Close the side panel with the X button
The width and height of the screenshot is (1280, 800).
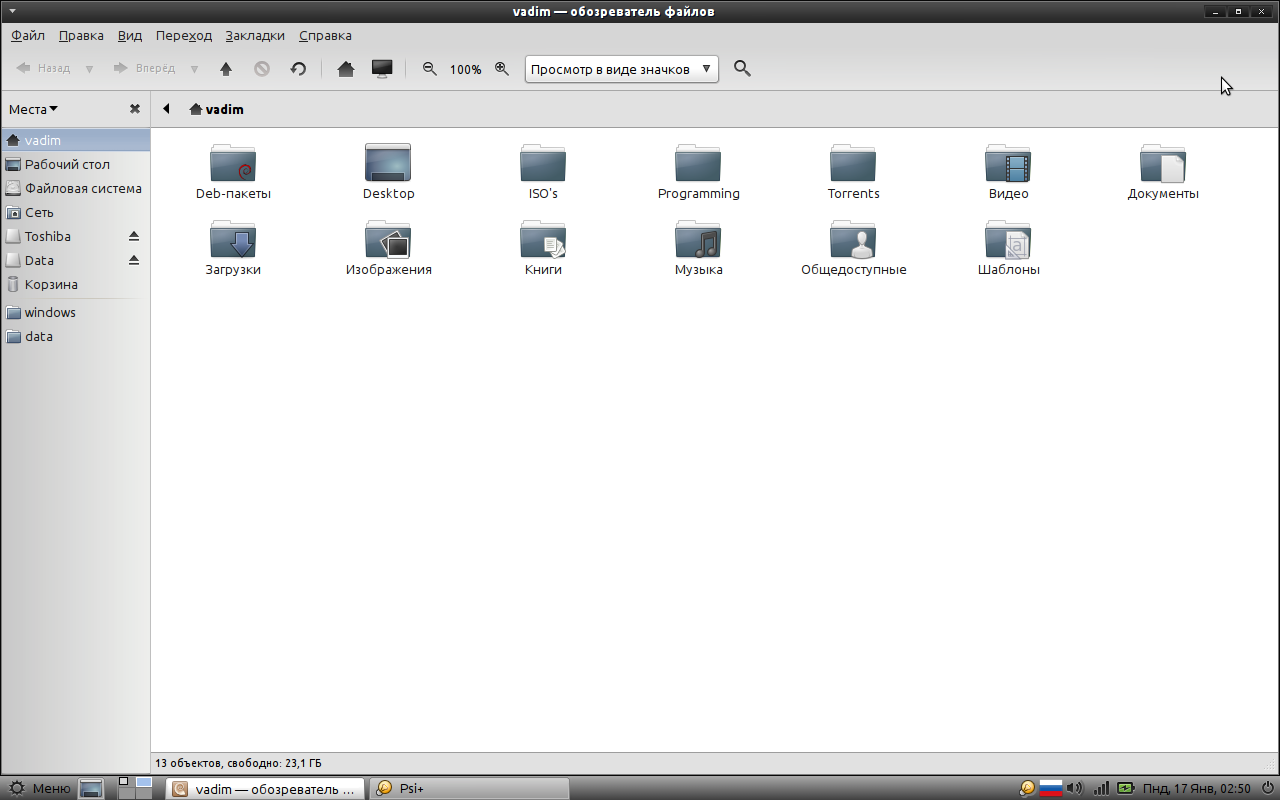tap(134, 108)
